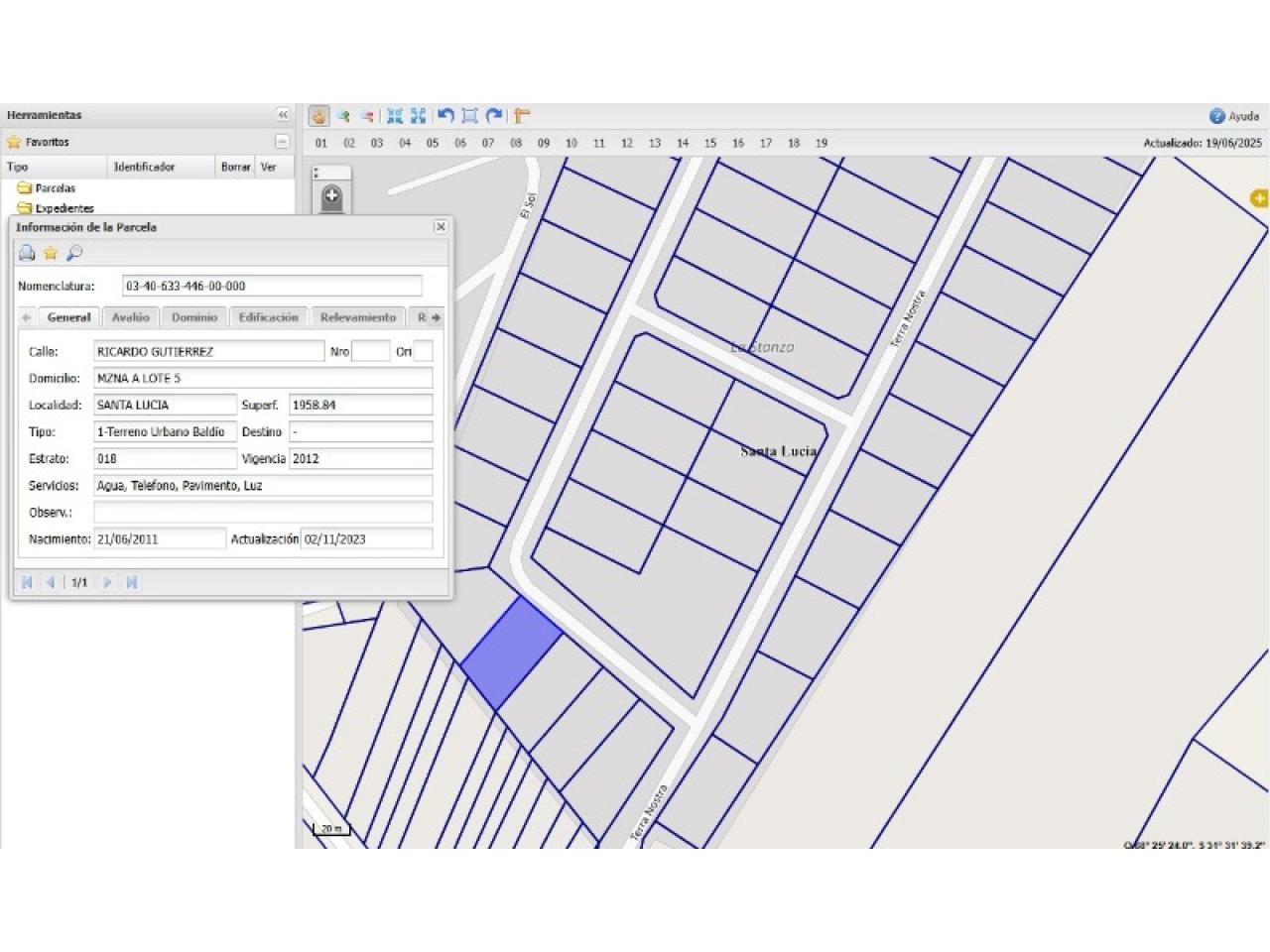The height and width of the screenshot is (952, 1270).
Task: Click the Nomenclatura input field
Action: point(272,286)
